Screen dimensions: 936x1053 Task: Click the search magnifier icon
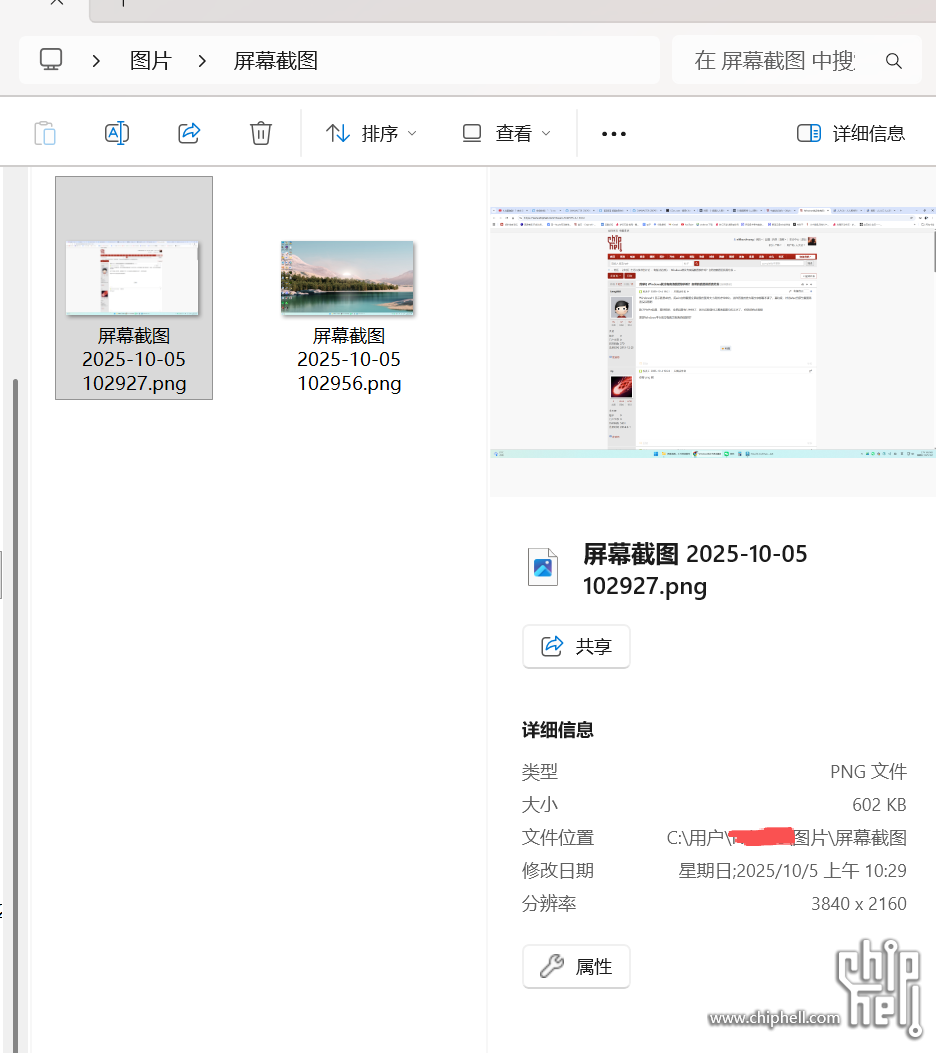pos(894,61)
